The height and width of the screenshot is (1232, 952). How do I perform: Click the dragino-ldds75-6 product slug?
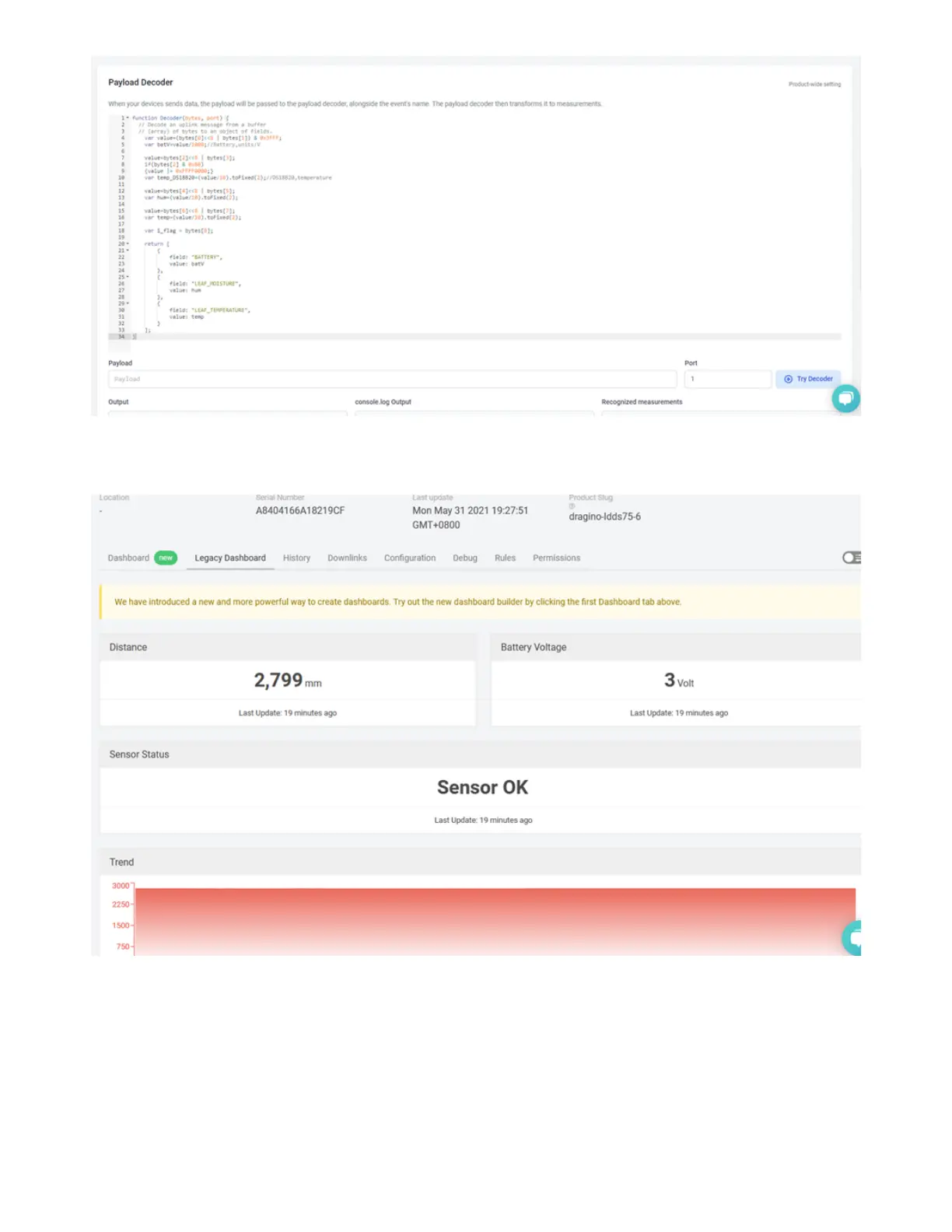(604, 516)
